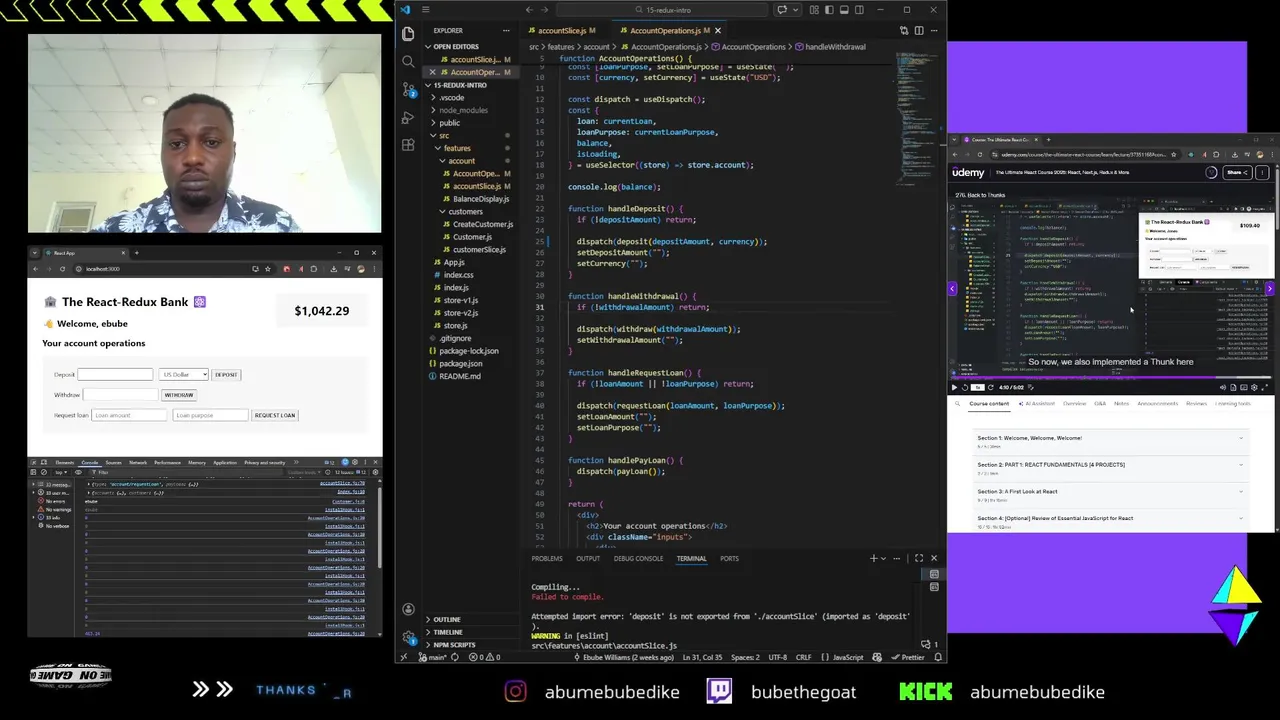Open Copilot chat icon in VS Code title bar
Image resolution: width=1280 pixels, height=720 pixels.
point(783,10)
